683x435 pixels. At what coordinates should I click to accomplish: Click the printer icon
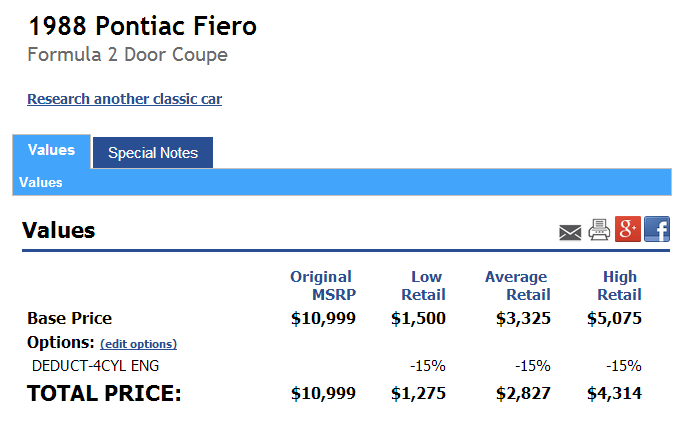[x=599, y=229]
